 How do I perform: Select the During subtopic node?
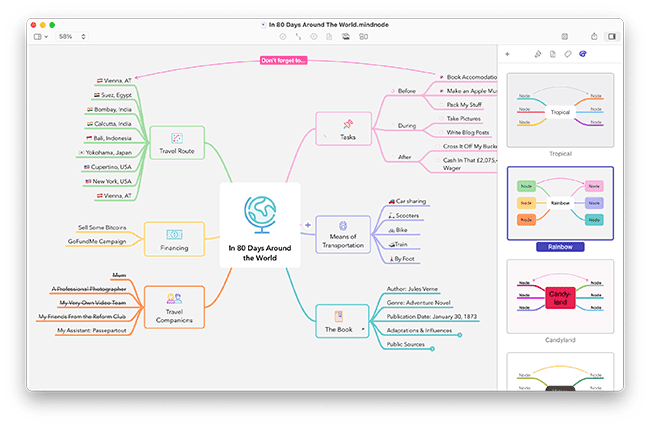point(407,126)
